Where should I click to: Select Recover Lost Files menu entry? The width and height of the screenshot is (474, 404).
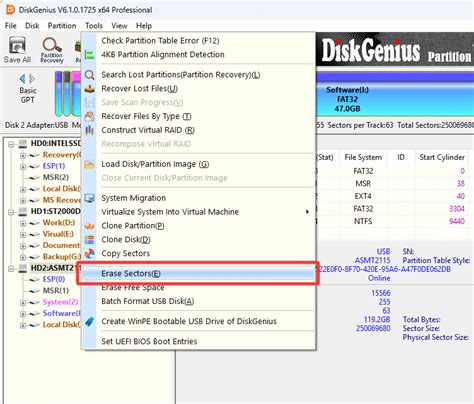click(x=198, y=89)
